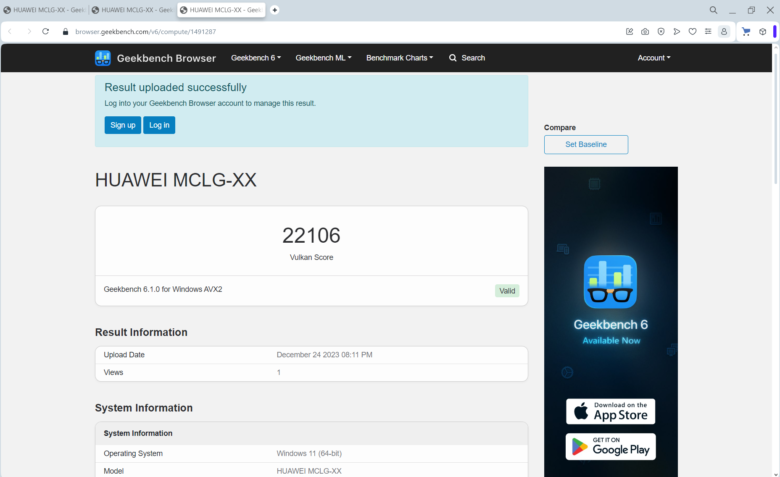Click the magnifier icon beside Search in navbar
Screen dimensions: 780x477
(453, 58)
